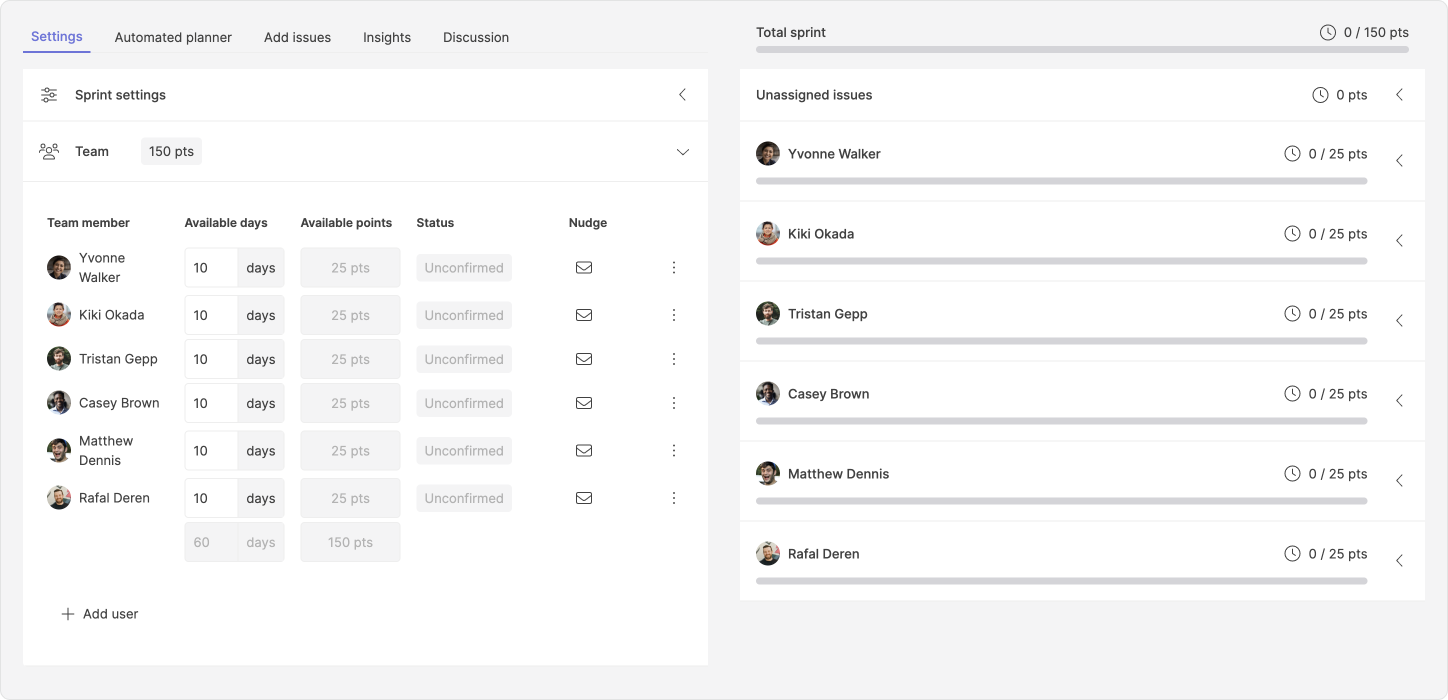Viewport: 1448px width, 700px height.
Task: Click nudge envelope icon for Kiki Okada
Action: tap(584, 315)
